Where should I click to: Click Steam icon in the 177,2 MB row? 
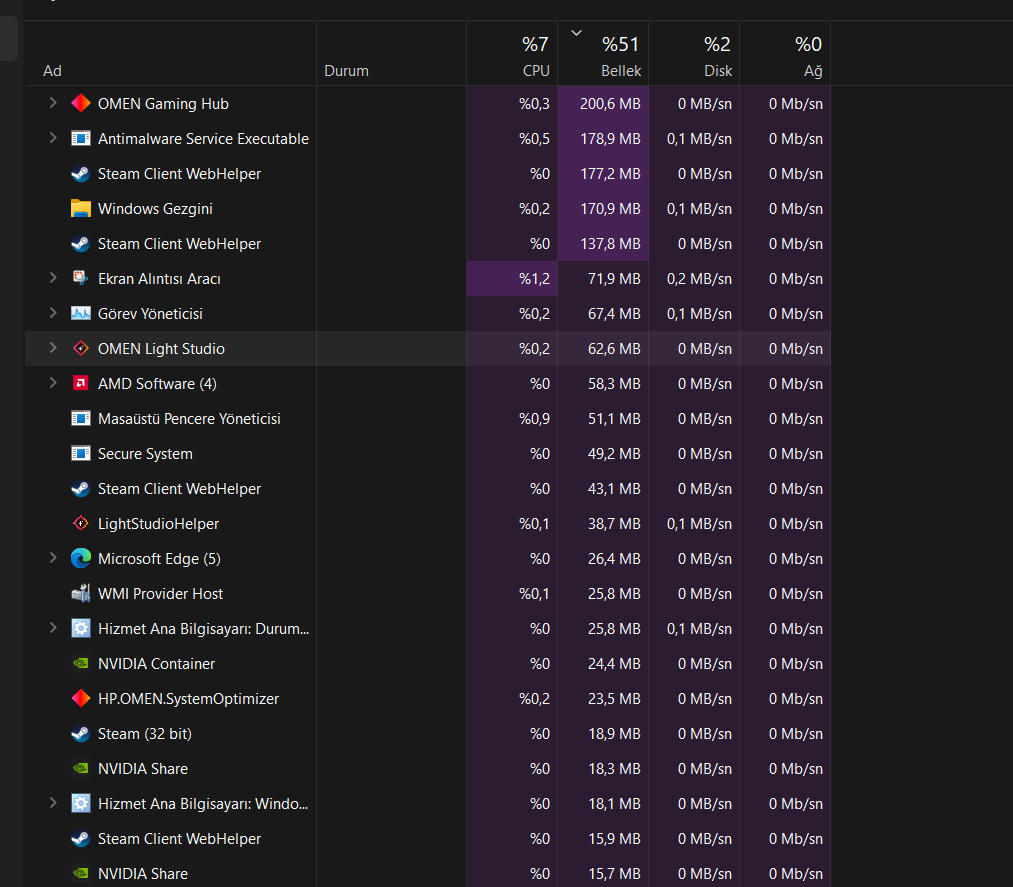pos(81,173)
